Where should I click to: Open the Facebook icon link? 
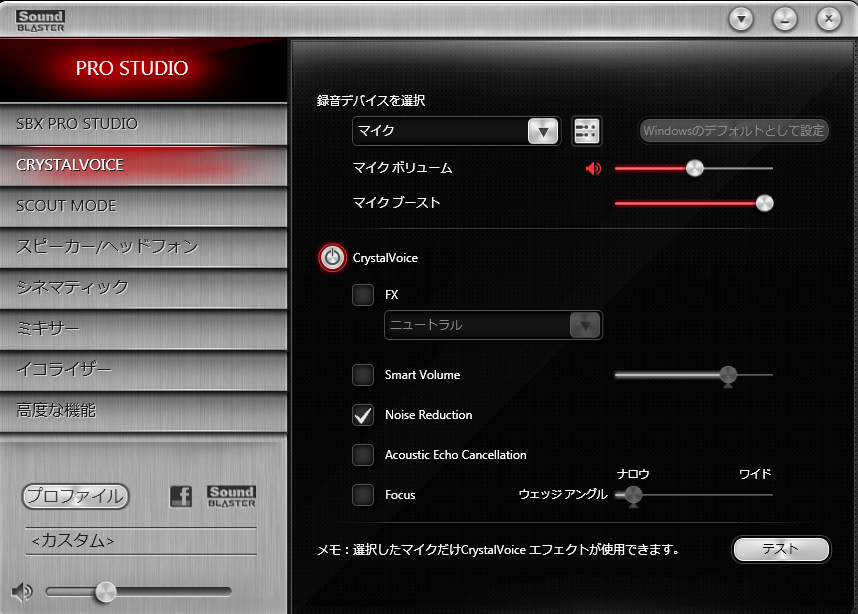181,496
